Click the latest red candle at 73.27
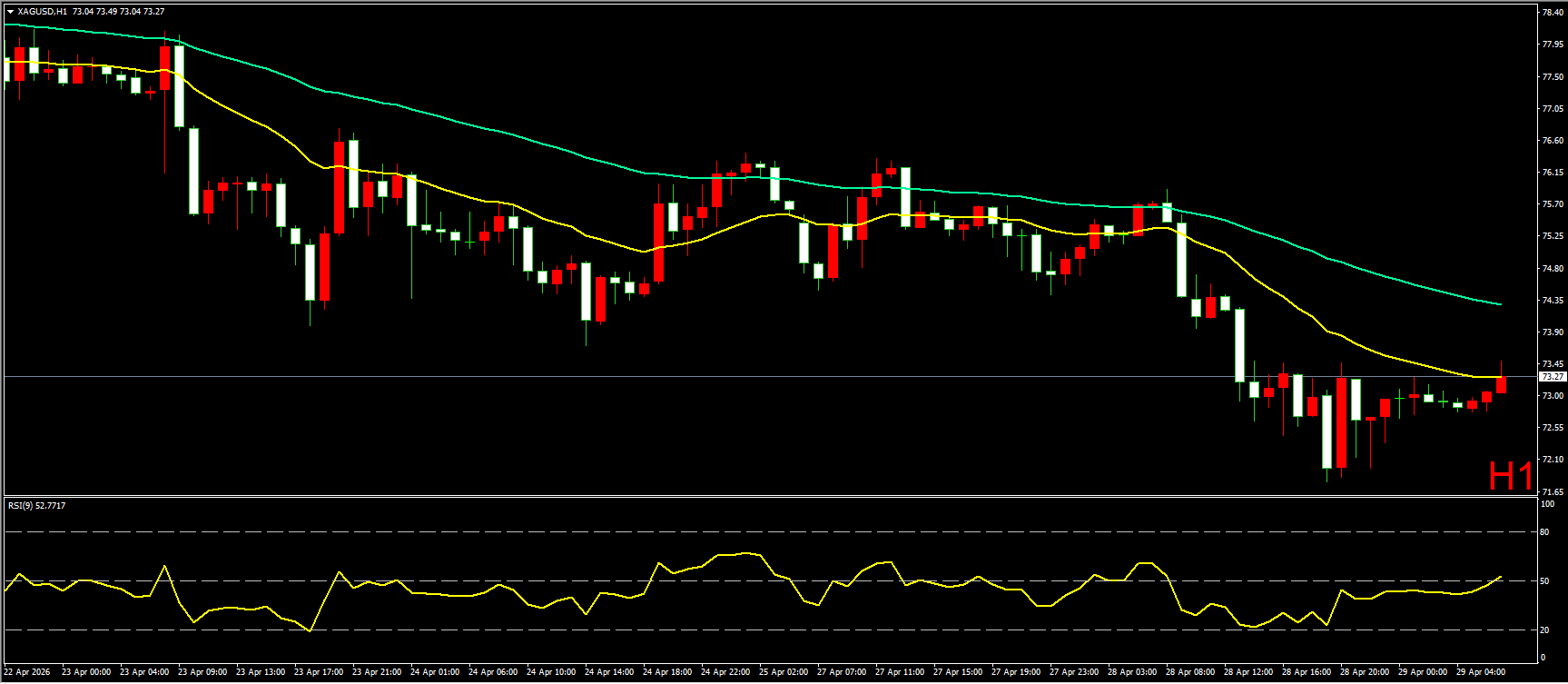Viewport: 1568px width, 684px height. click(x=1501, y=385)
